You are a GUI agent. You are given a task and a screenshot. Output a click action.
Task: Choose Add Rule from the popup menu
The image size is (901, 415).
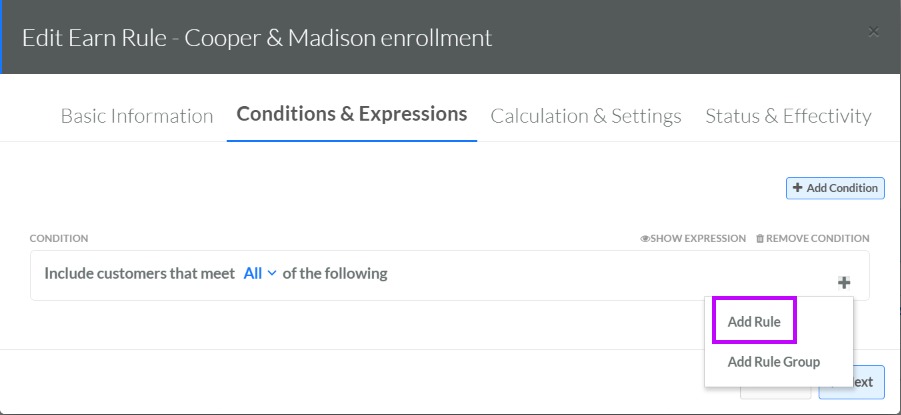[754, 322]
